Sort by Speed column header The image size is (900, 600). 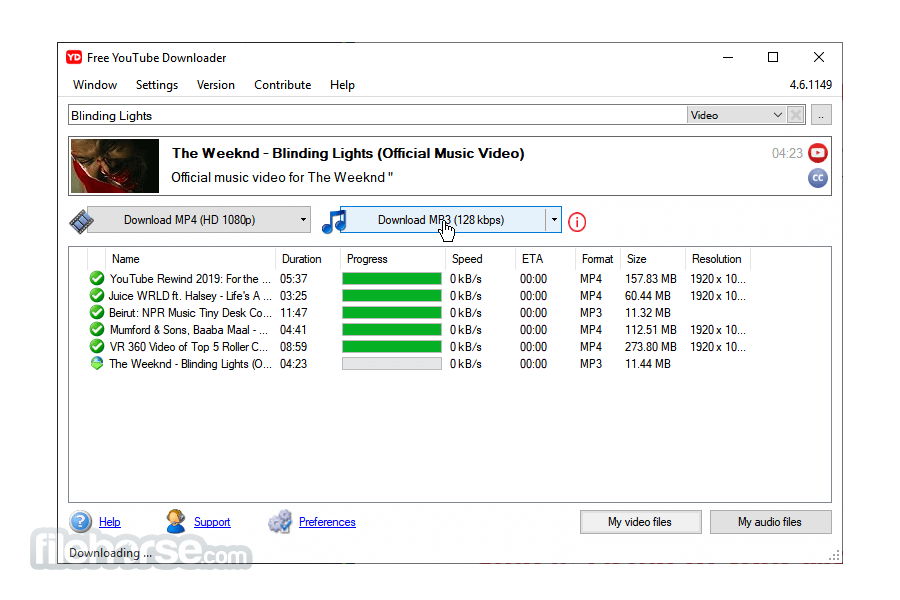click(x=467, y=259)
